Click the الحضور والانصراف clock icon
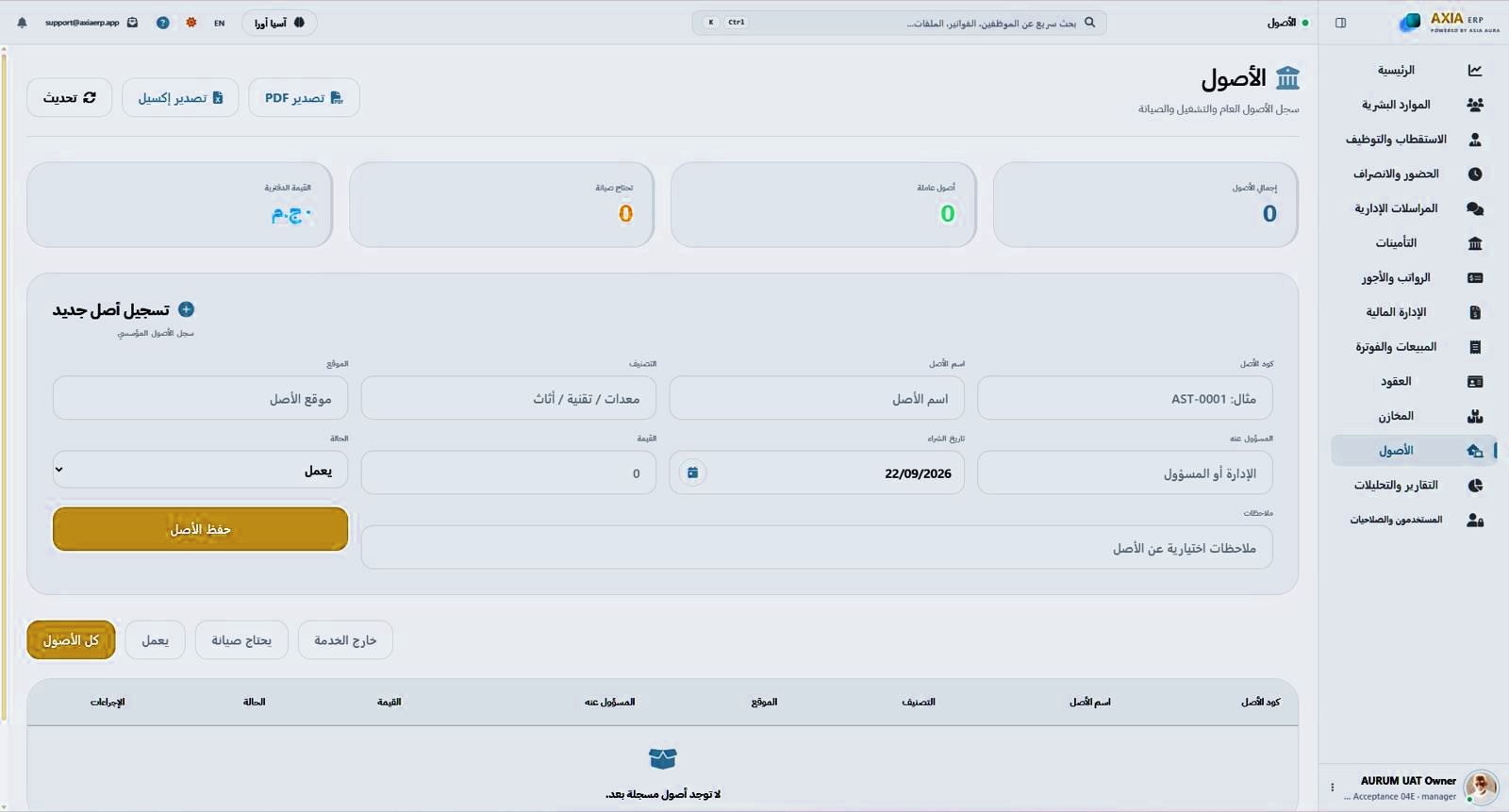Screen dimensions: 1509x812 click(1475, 174)
